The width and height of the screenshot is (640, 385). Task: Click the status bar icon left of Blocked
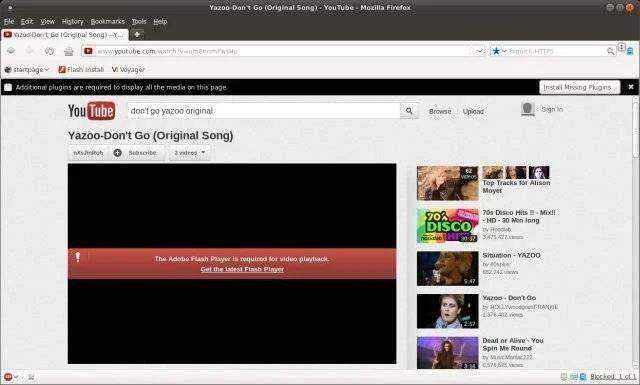point(583,377)
